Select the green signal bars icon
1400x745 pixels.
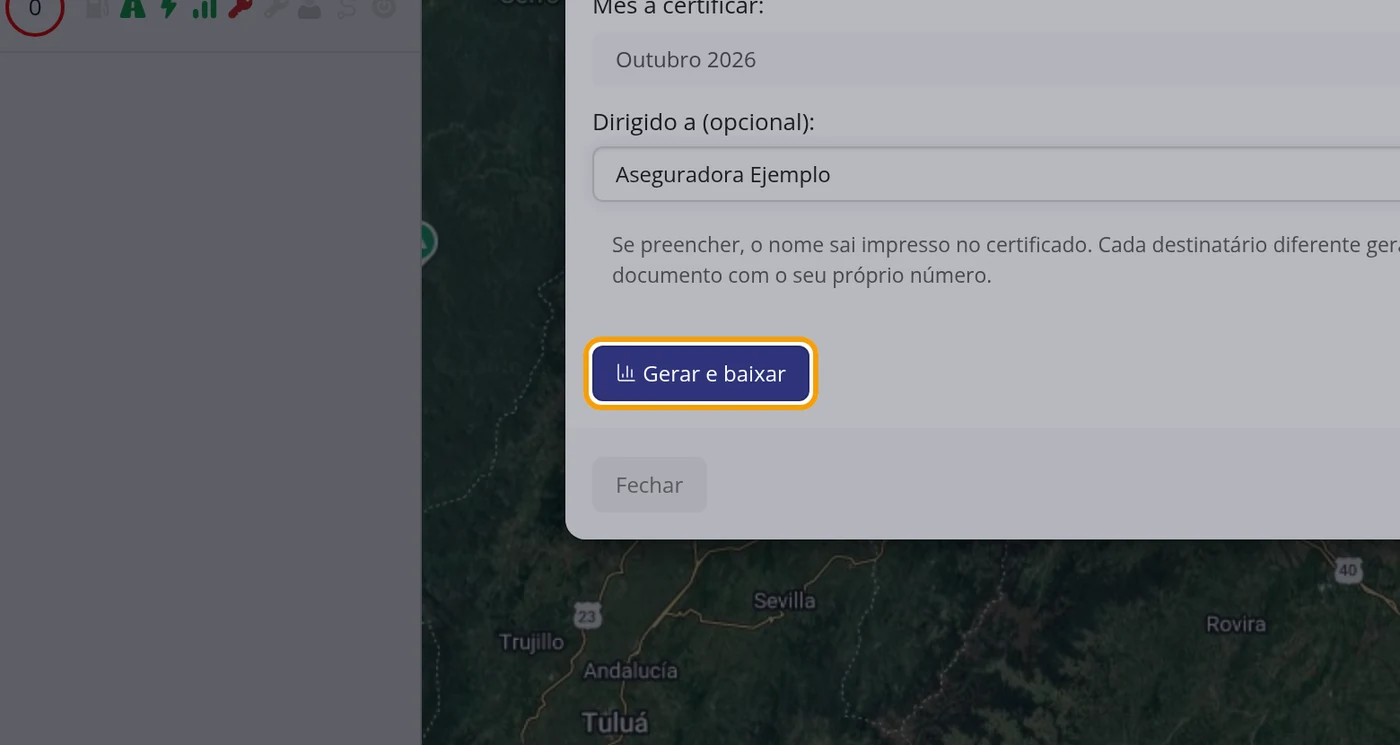pyautogui.click(x=204, y=8)
